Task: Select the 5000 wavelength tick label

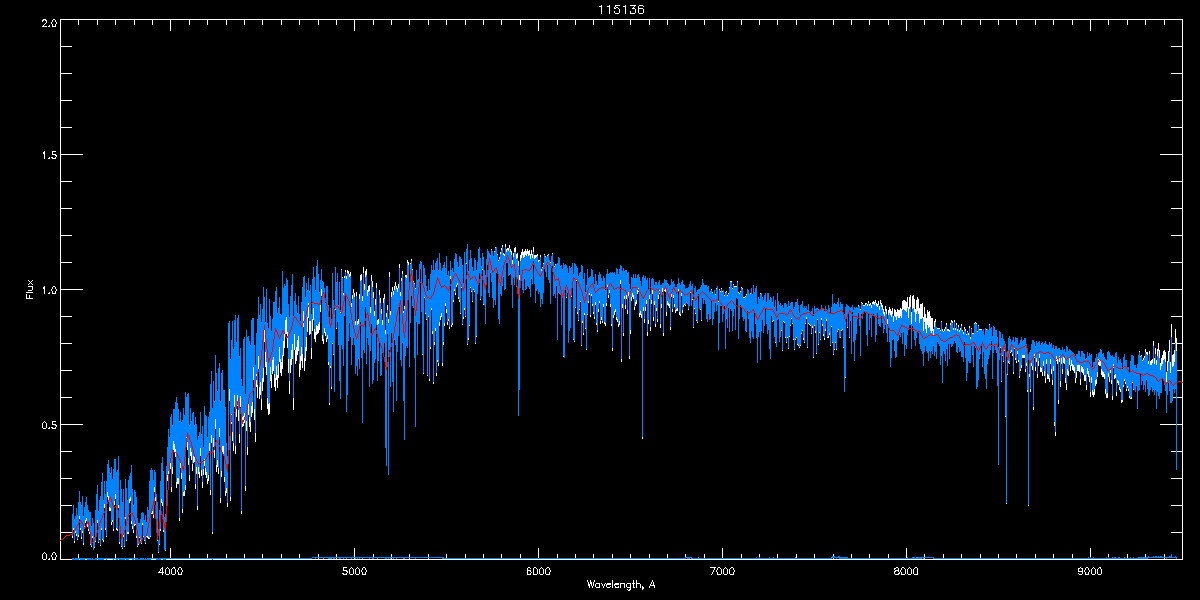Action: pos(354,572)
